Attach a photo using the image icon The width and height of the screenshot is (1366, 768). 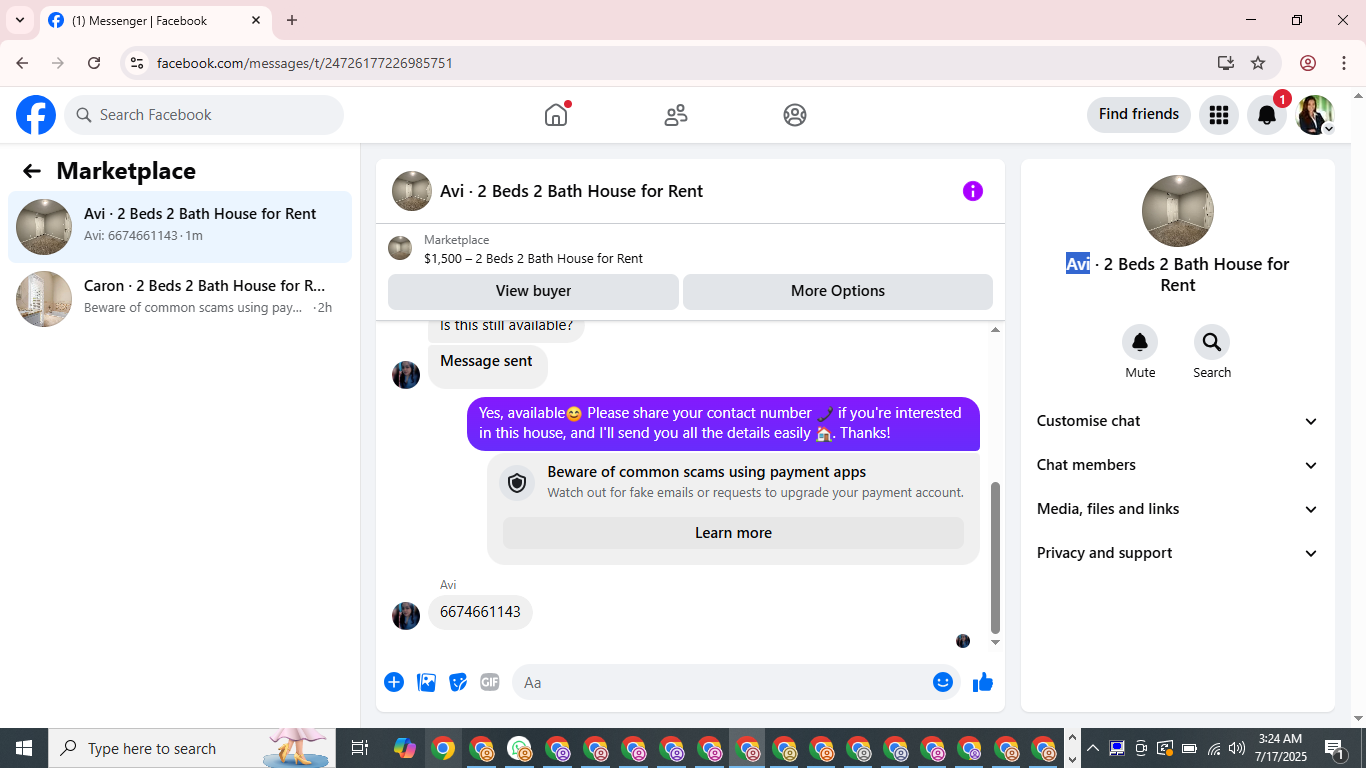tap(426, 682)
